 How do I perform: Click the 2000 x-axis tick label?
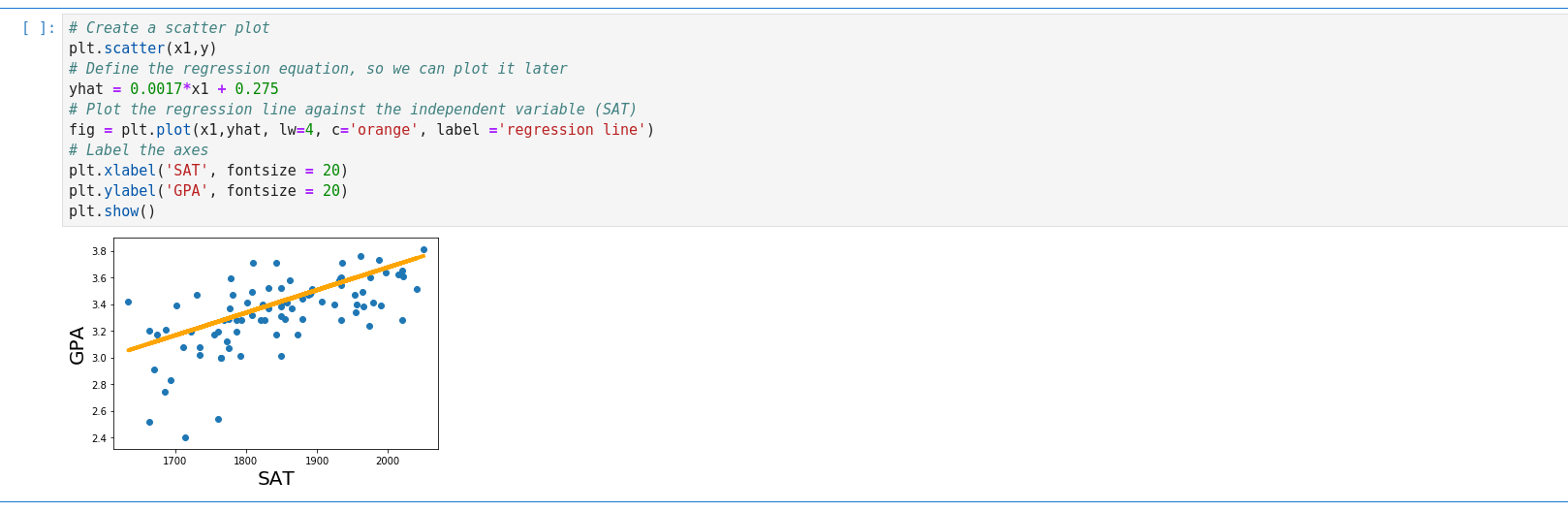(x=388, y=461)
